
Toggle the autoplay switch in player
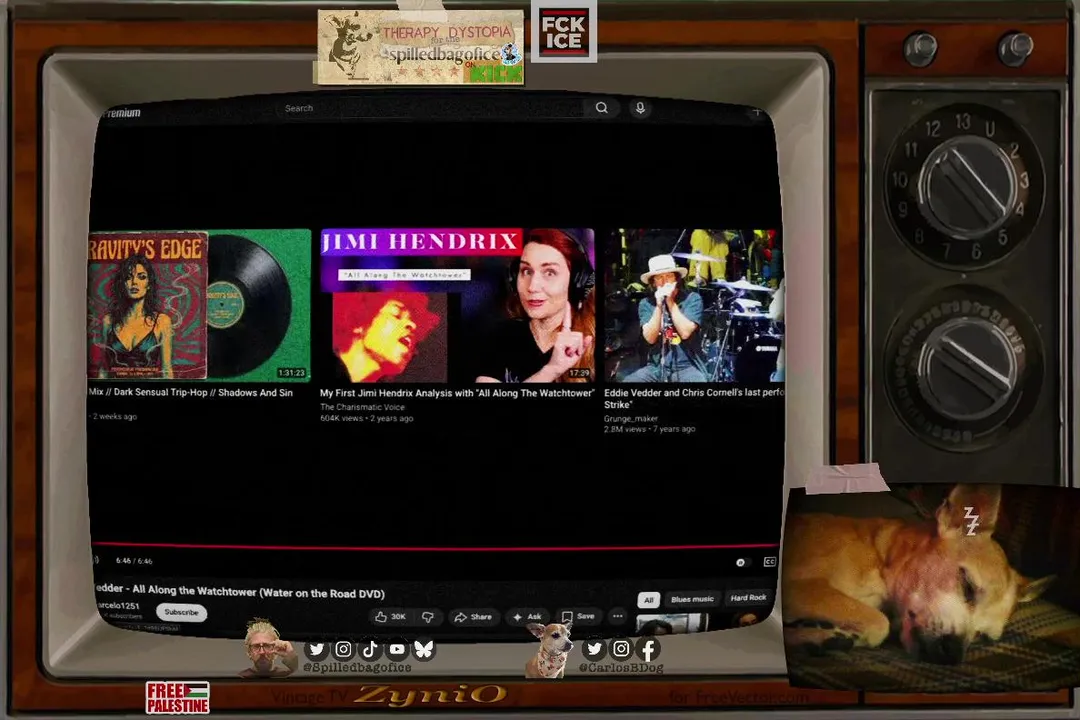[x=740, y=562]
